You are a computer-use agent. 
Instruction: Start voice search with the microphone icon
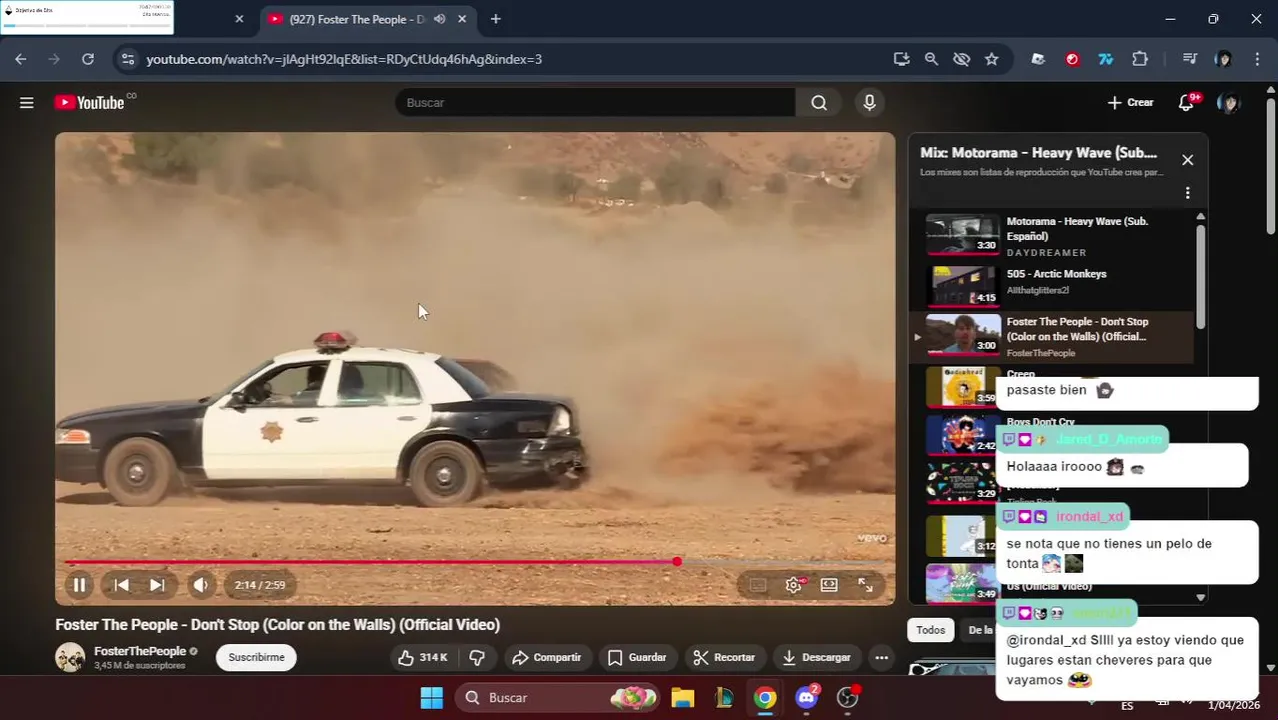(869, 103)
